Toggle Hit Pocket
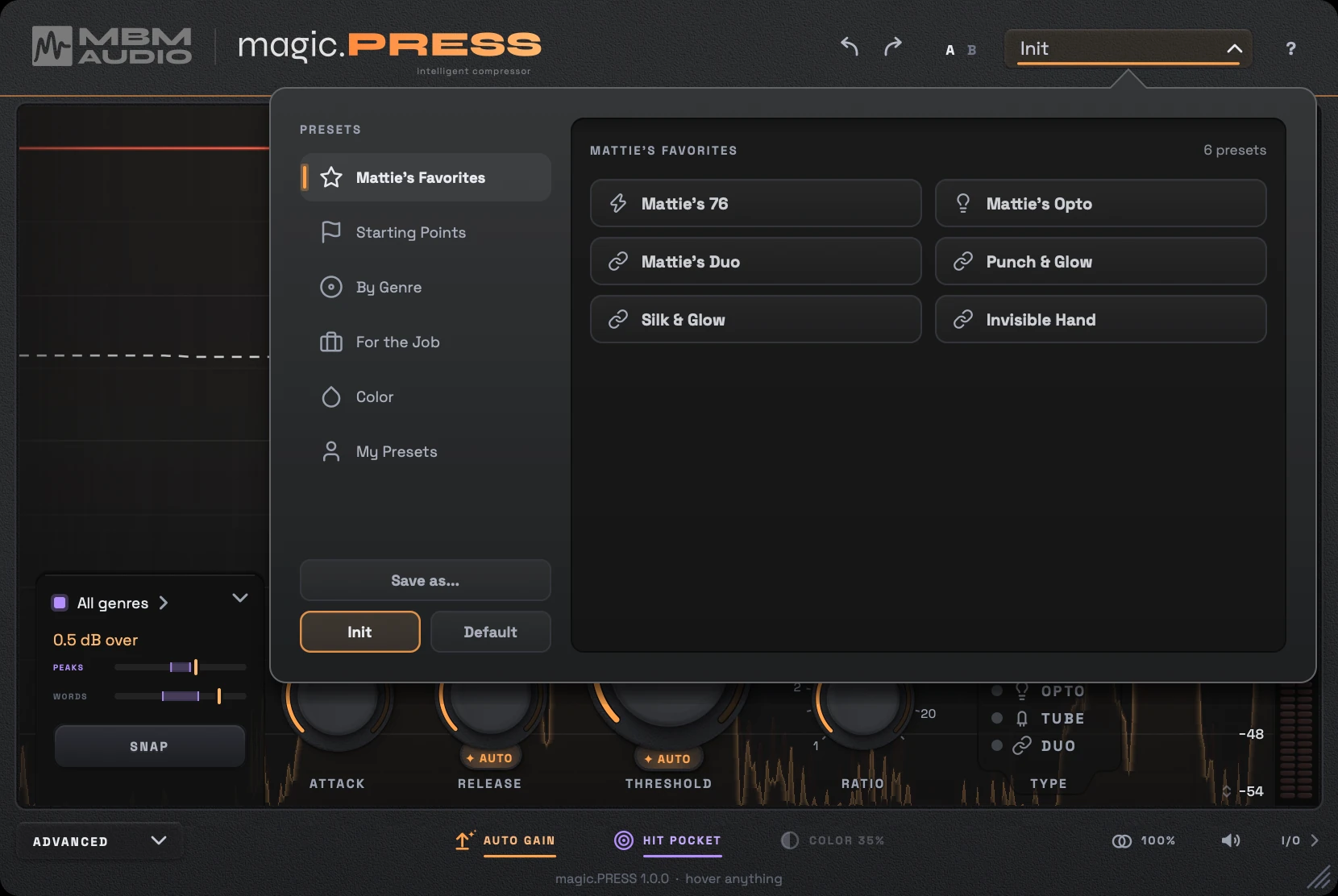The height and width of the screenshot is (896, 1338). click(x=667, y=840)
